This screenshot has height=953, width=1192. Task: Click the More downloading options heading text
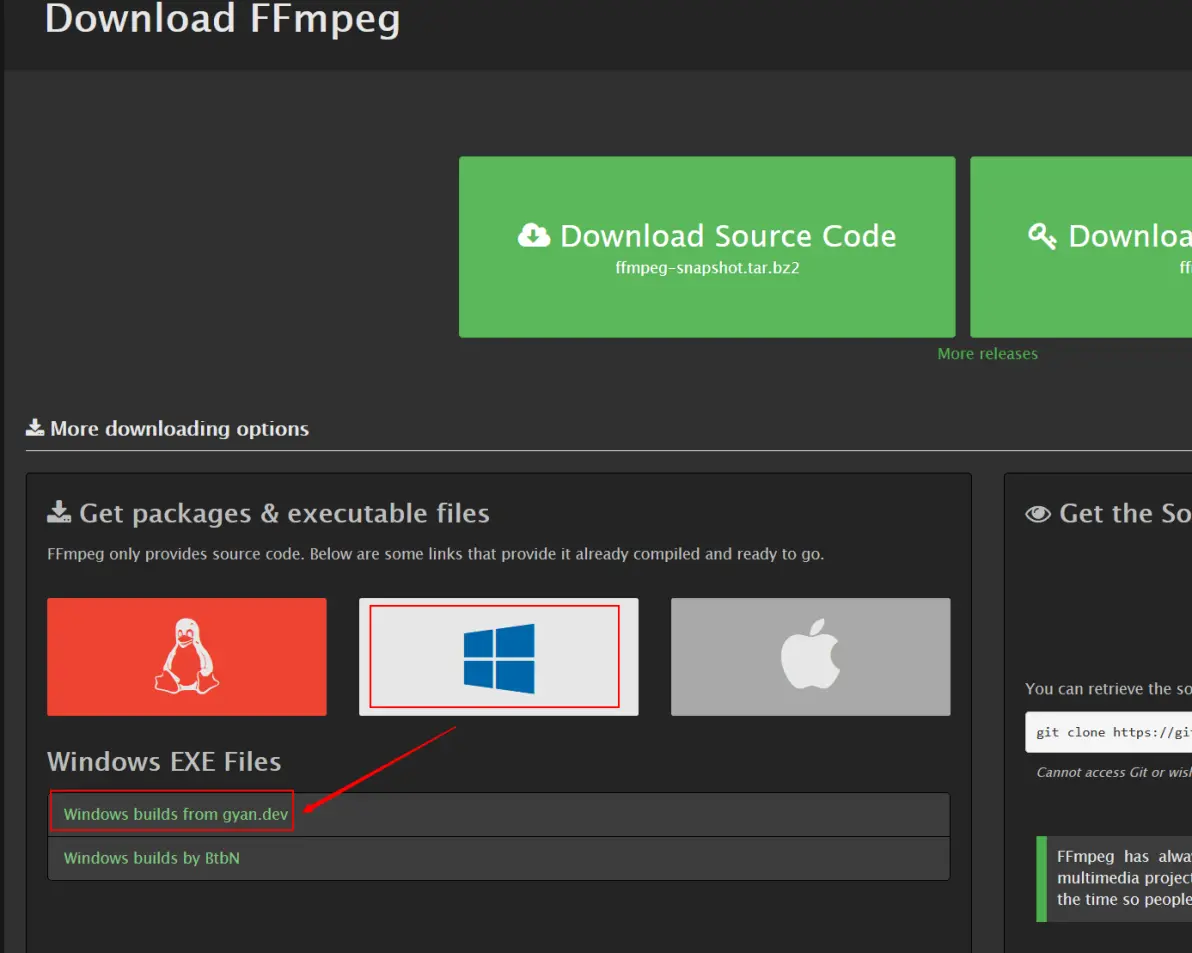tap(179, 429)
